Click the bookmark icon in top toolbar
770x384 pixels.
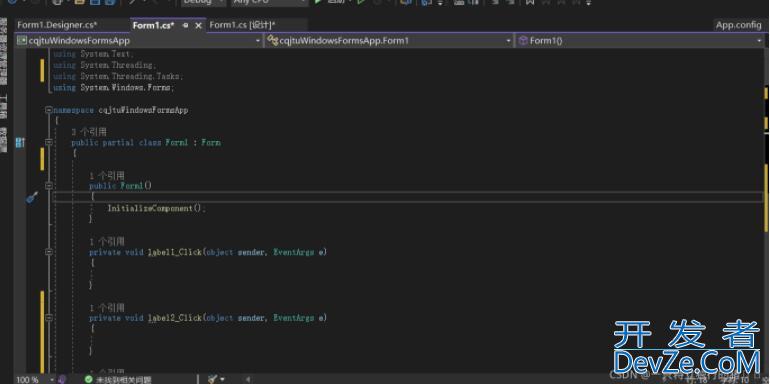click(x=529, y=2)
